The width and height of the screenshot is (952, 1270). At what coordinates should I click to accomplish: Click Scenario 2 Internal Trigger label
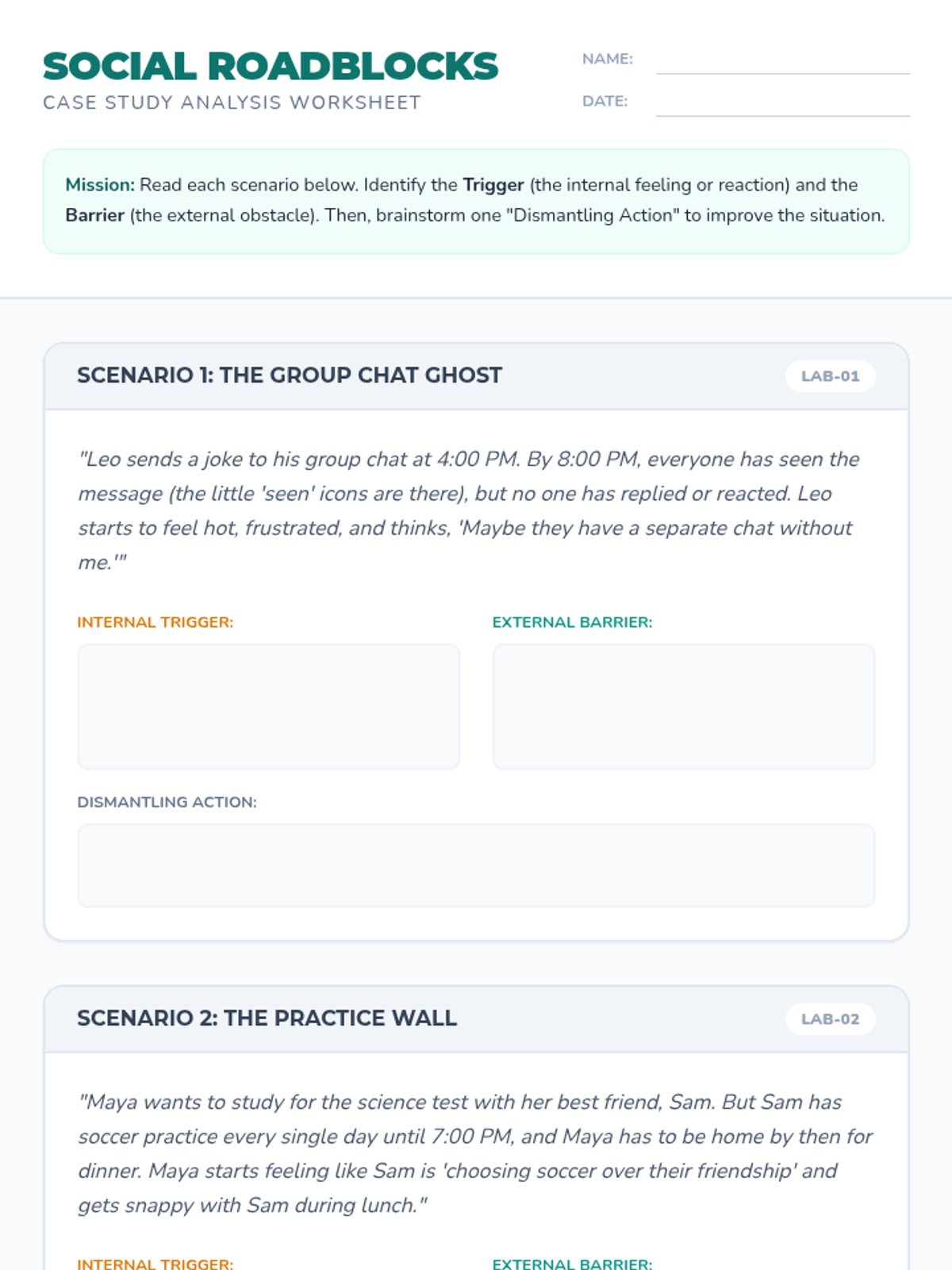tap(155, 1264)
